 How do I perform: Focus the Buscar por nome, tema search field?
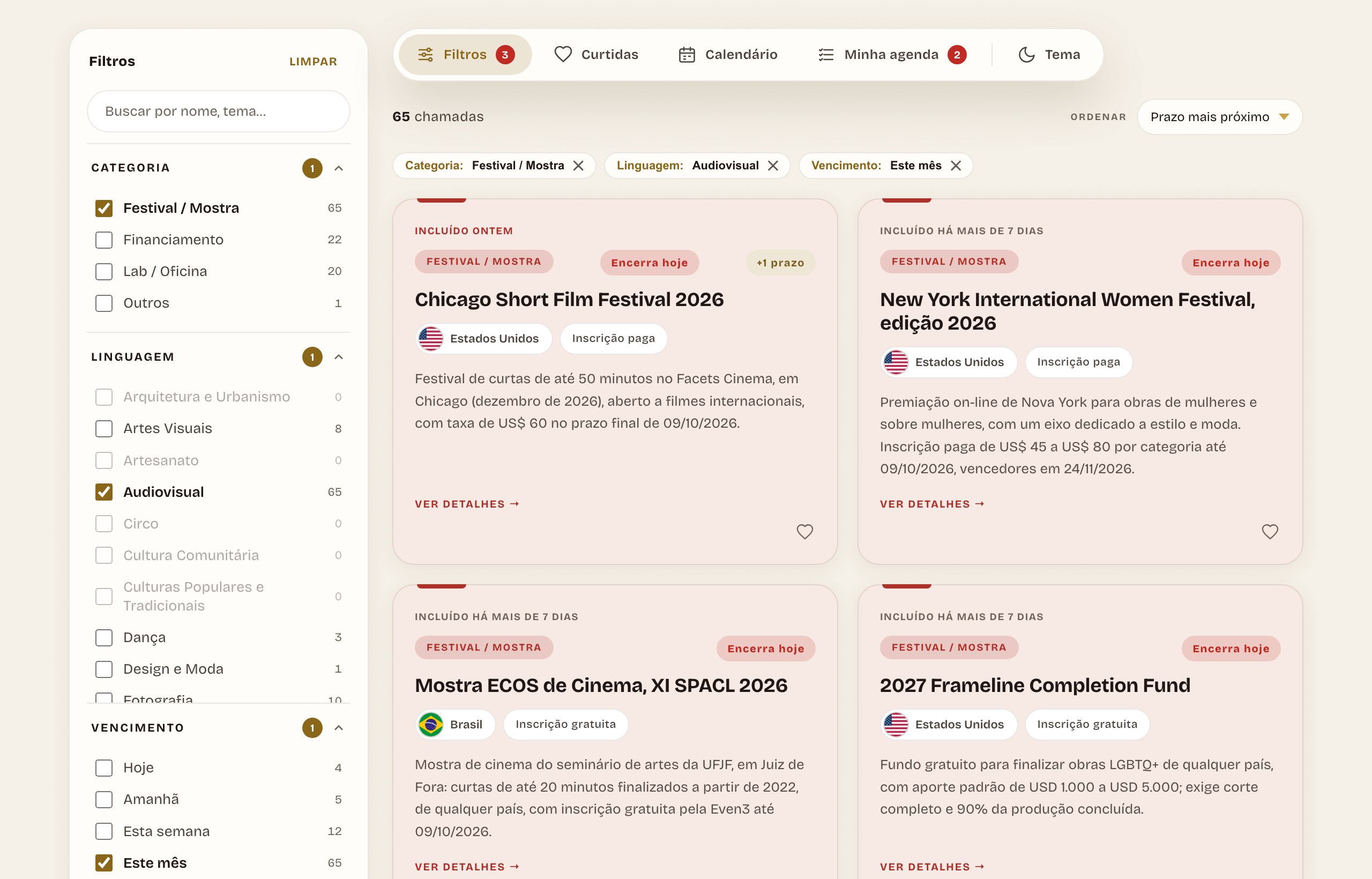pos(219,111)
